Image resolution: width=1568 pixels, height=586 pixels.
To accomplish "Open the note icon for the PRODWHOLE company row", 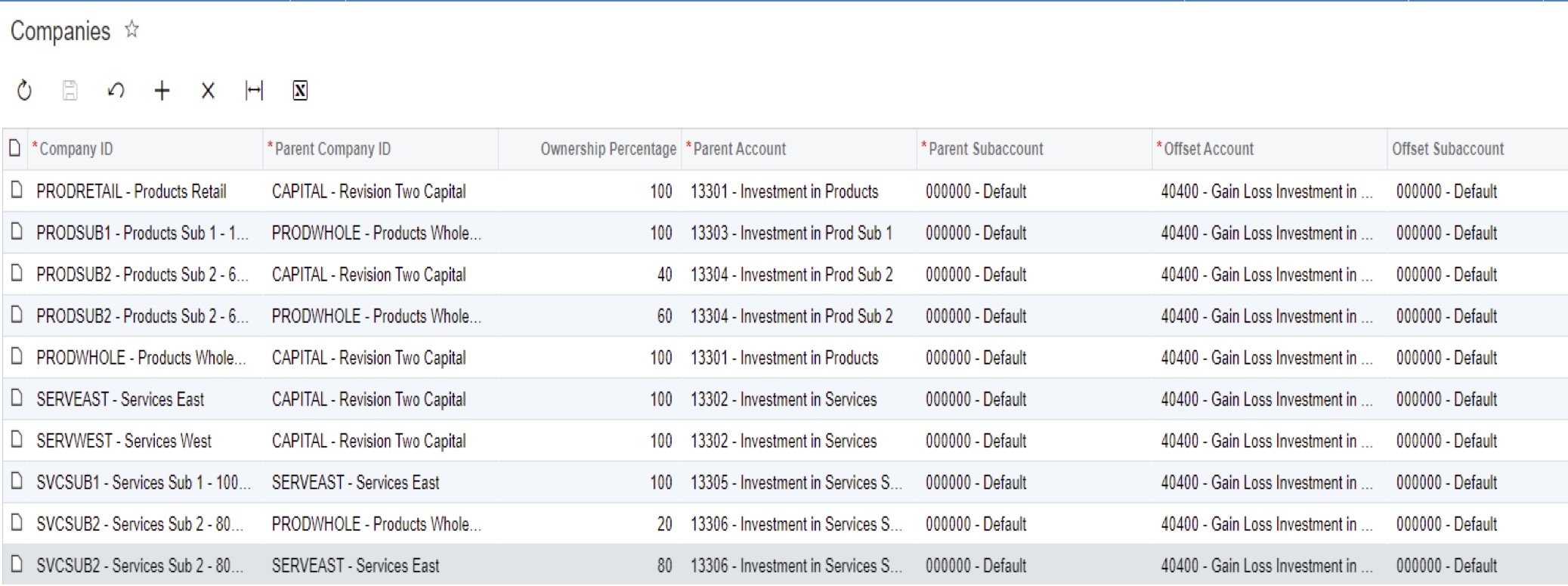I will pos(17,357).
